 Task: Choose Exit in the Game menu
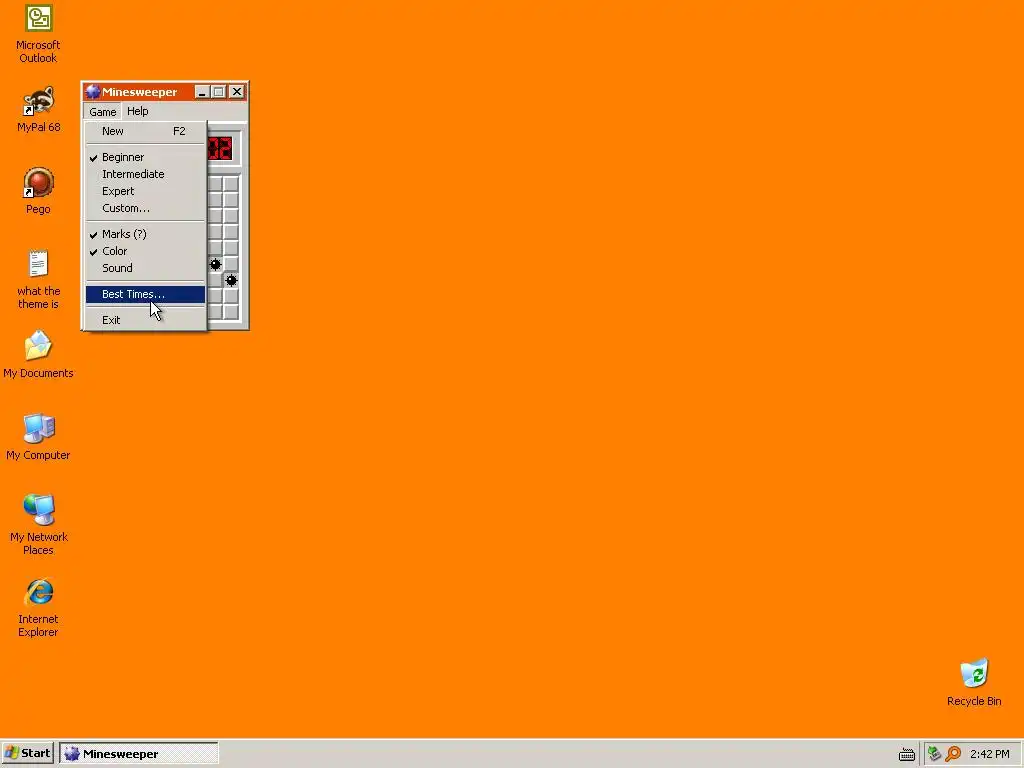click(x=145, y=320)
